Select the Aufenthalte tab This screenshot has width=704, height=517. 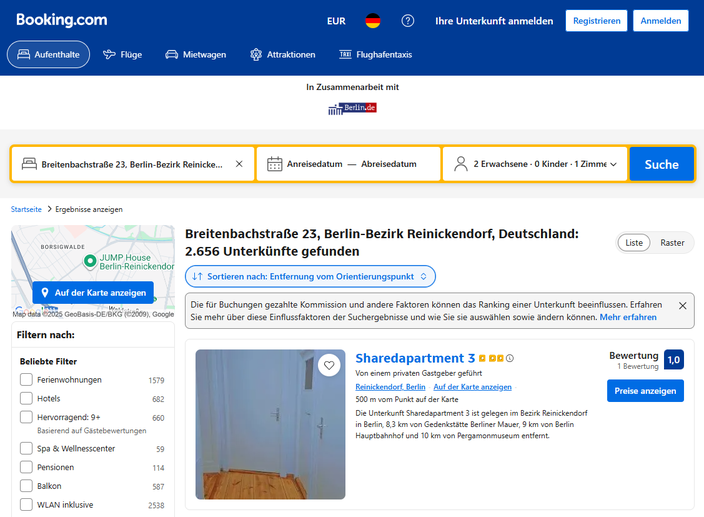click(48, 54)
